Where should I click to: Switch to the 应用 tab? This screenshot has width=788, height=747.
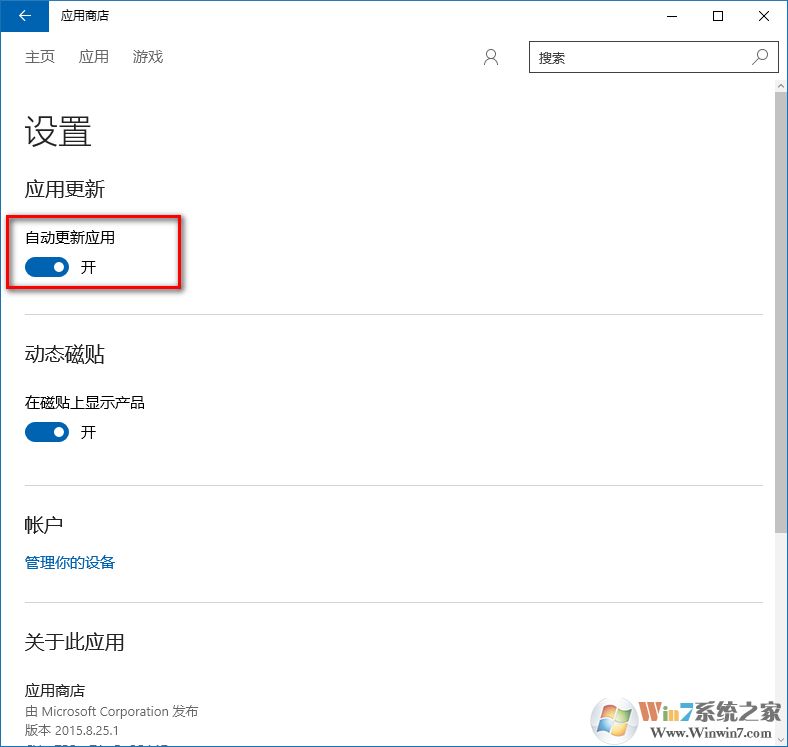[x=93, y=57]
